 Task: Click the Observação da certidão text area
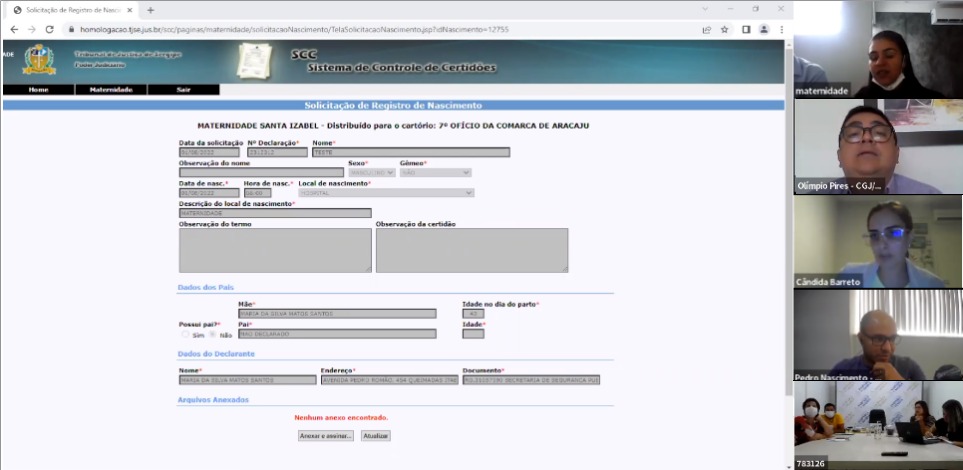click(x=471, y=250)
